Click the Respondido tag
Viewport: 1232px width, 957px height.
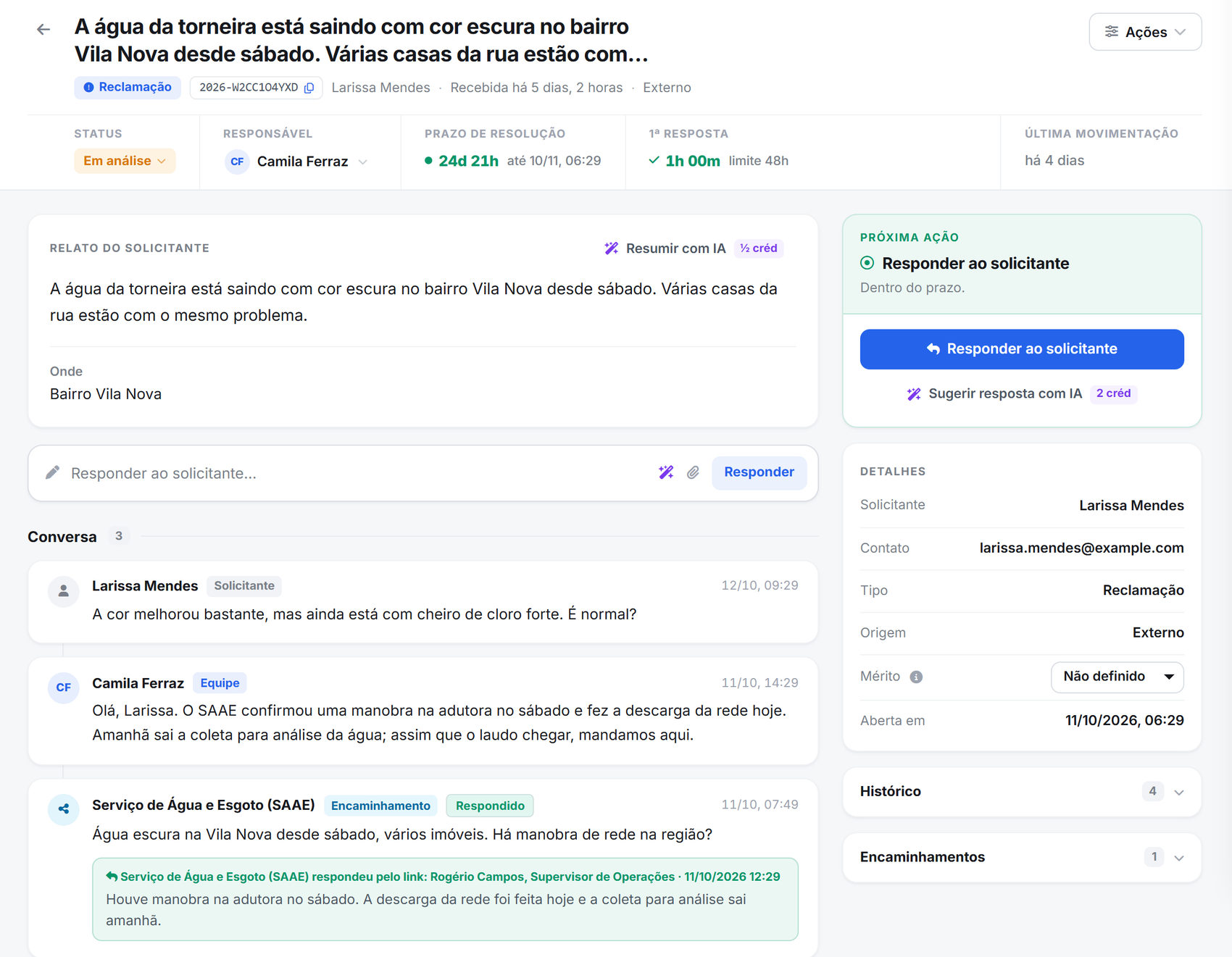(x=490, y=806)
